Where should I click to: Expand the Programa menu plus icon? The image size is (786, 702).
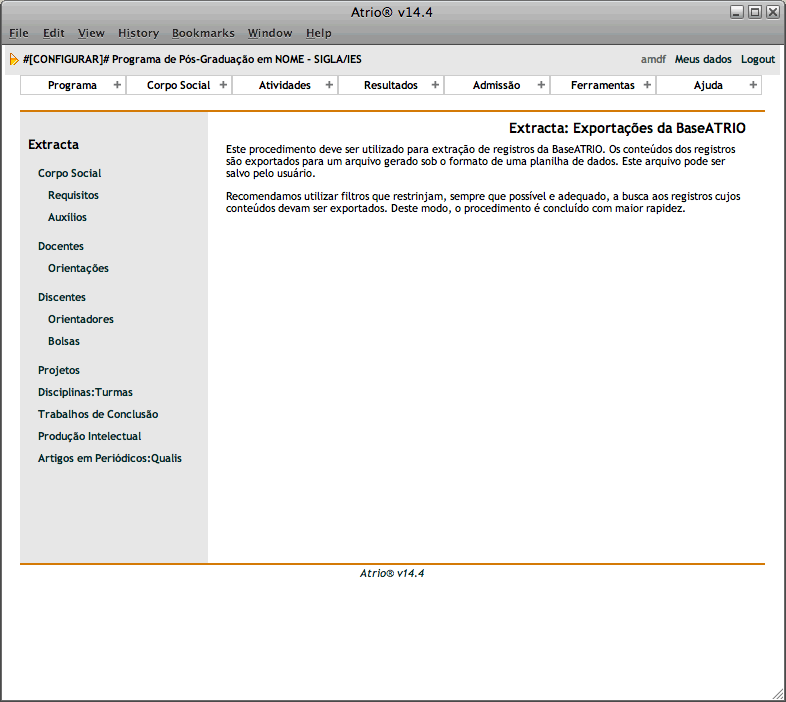click(x=117, y=85)
